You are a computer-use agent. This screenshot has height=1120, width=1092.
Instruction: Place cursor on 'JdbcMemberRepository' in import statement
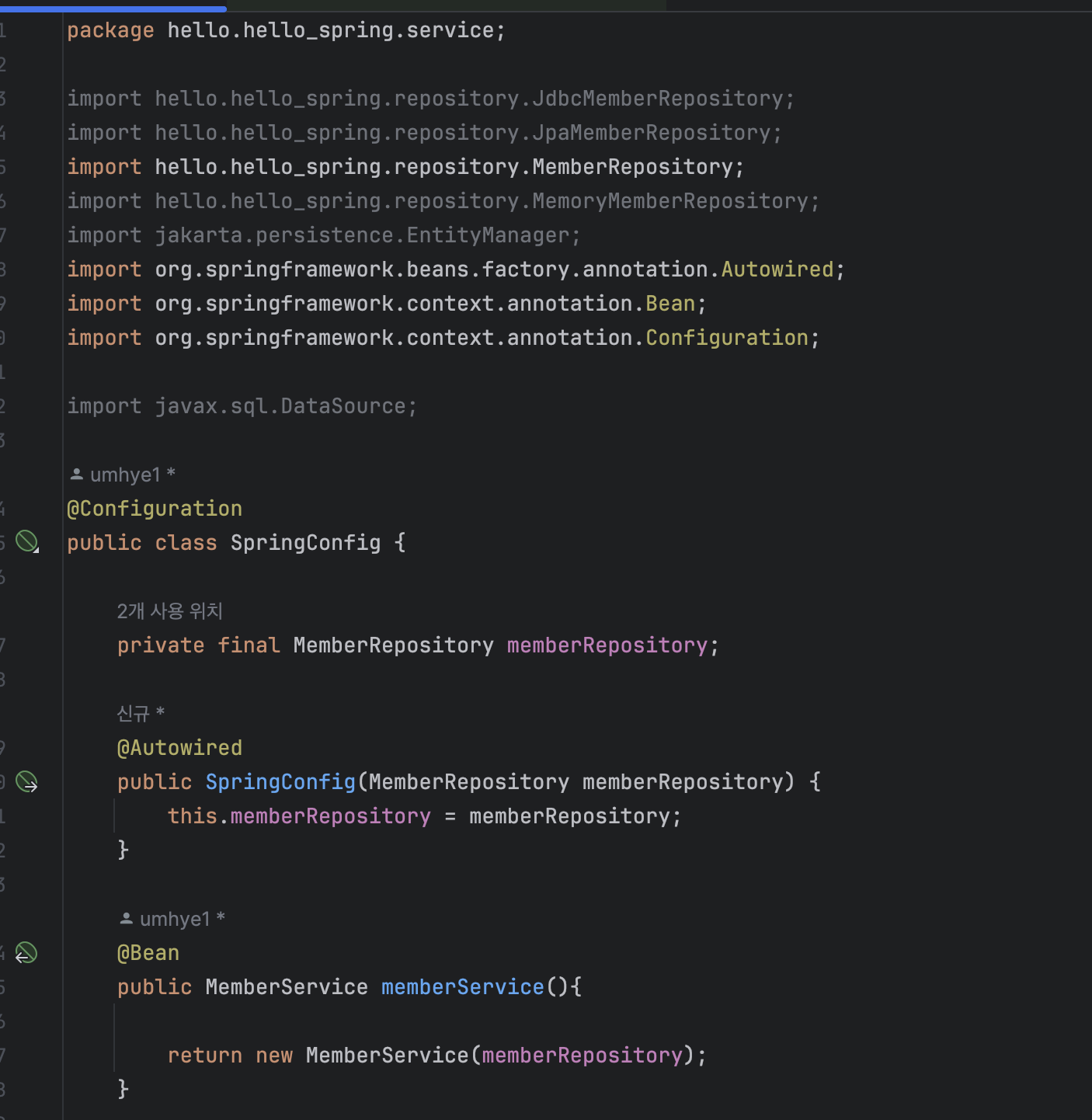[658, 99]
